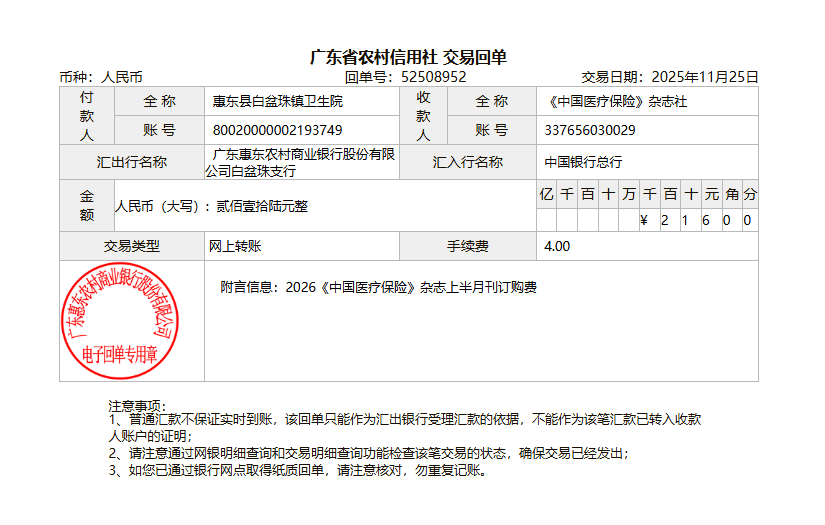This screenshot has height=525, width=825.
Task: Click the transaction date 2025年11月25日
Action: [705, 77]
